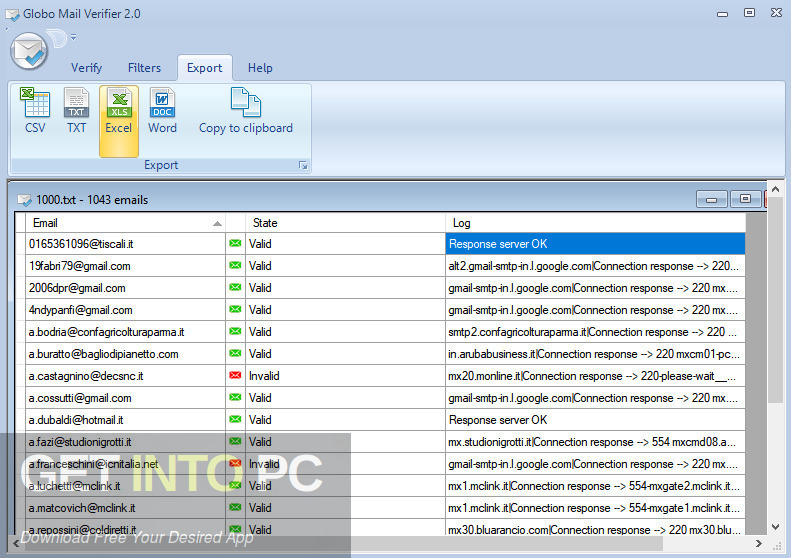Click the in.arubabusiness.it log entry
Viewport: 791px width, 558px height.
click(595, 354)
